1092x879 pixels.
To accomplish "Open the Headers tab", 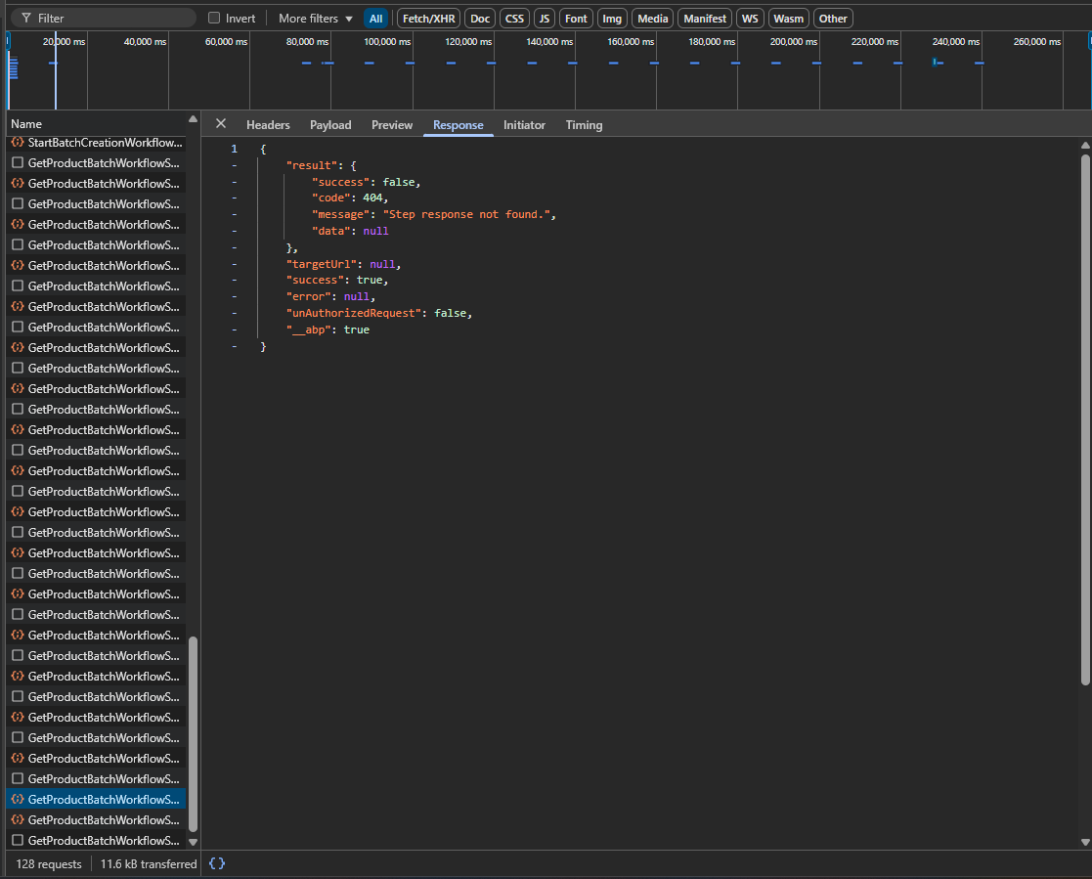I will (x=268, y=125).
